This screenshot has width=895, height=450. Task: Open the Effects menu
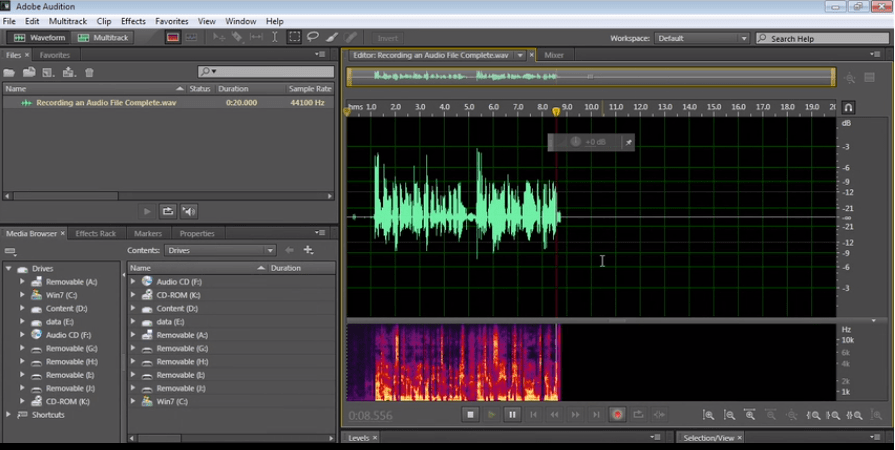(x=133, y=21)
